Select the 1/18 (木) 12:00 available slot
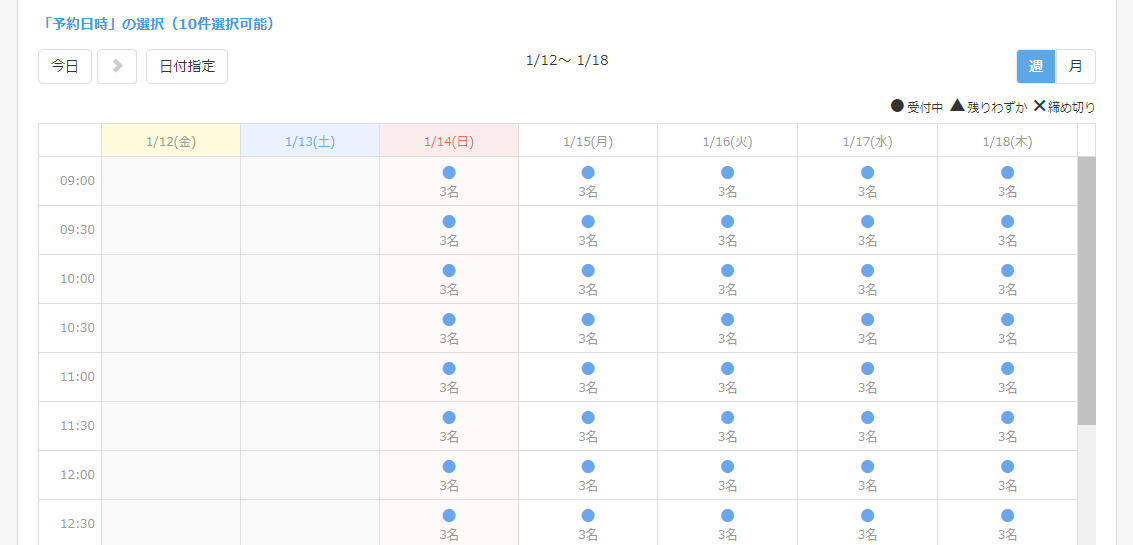The image size is (1133, 545). point(1007,475)
